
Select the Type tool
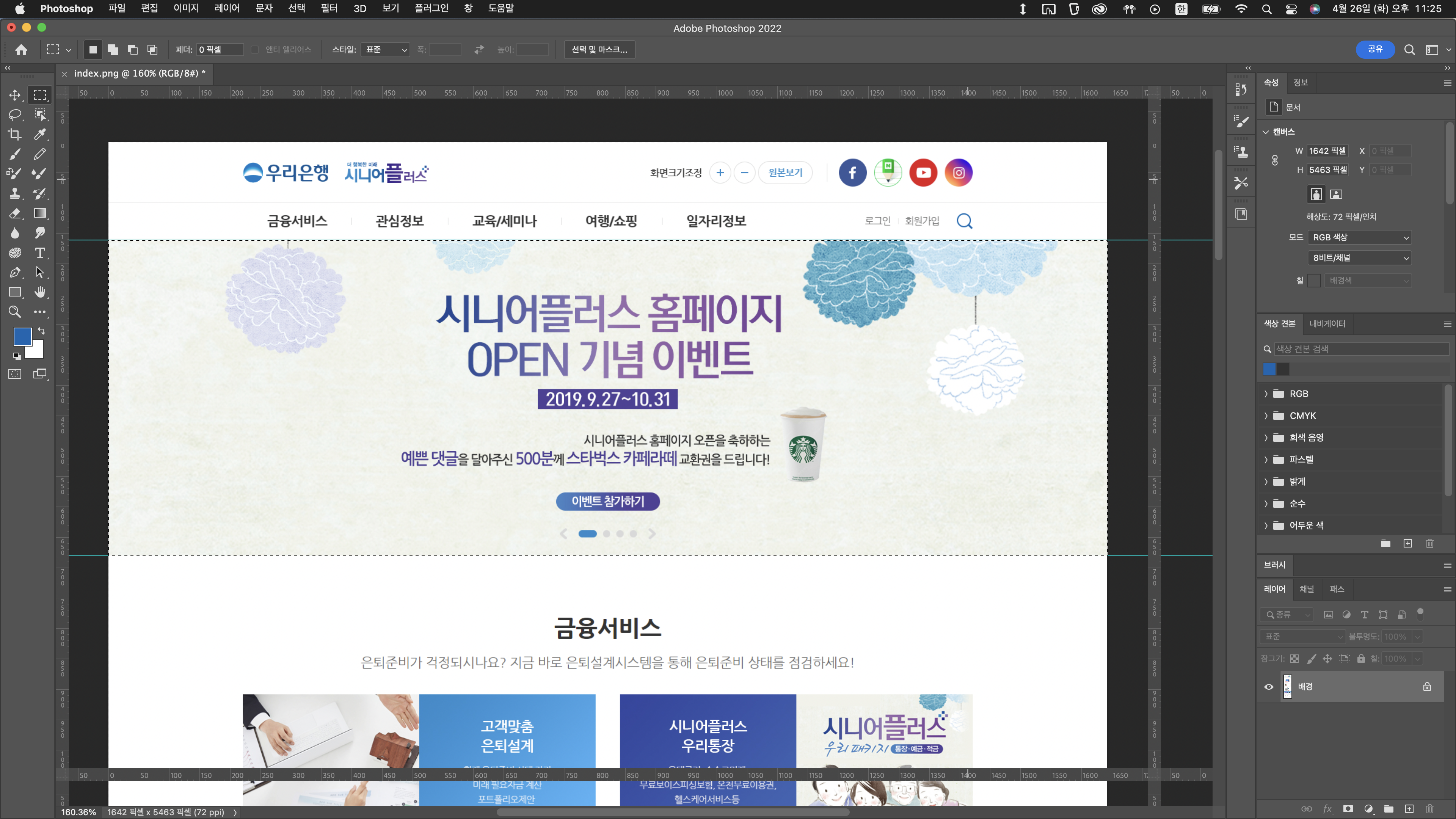39,253
